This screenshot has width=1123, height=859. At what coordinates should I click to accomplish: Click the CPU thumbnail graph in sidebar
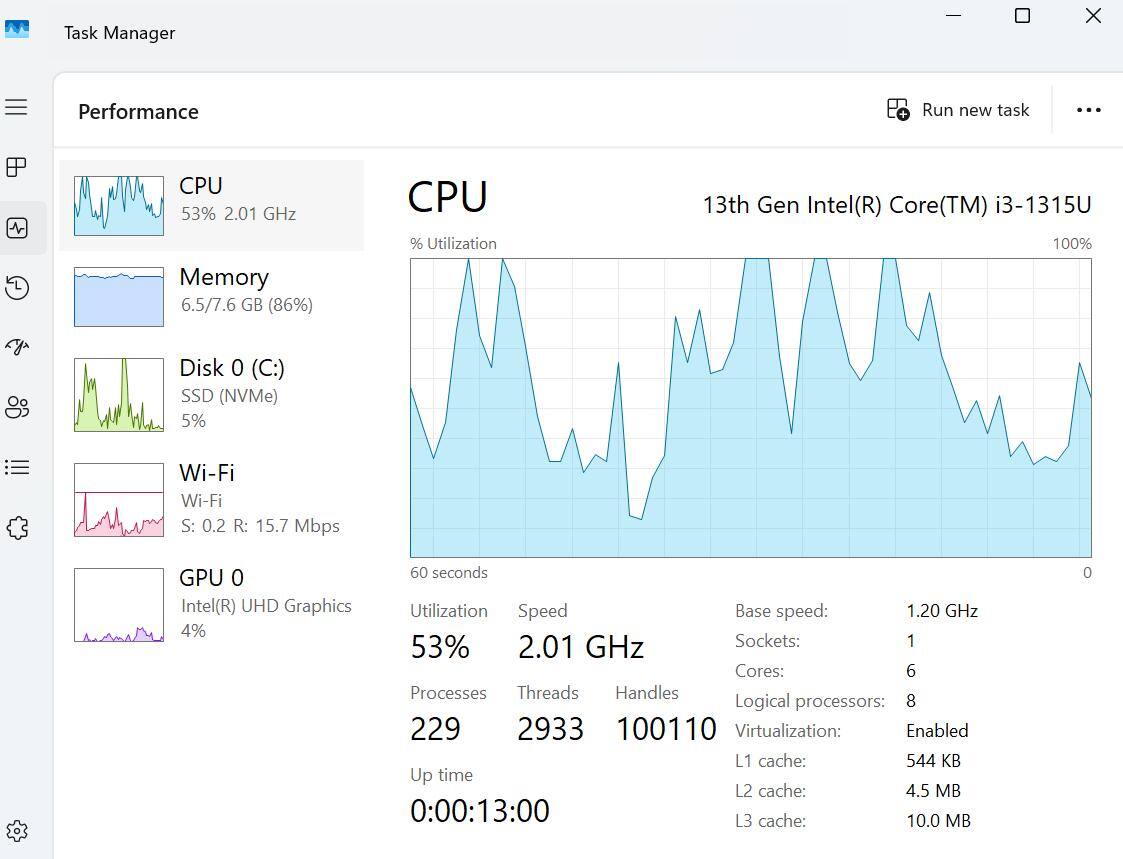(x=118, y=204)
